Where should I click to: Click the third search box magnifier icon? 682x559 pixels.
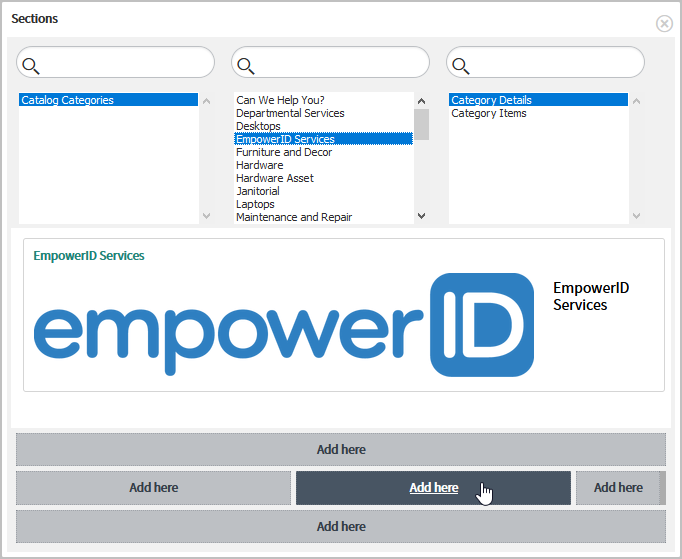(461, 66)
